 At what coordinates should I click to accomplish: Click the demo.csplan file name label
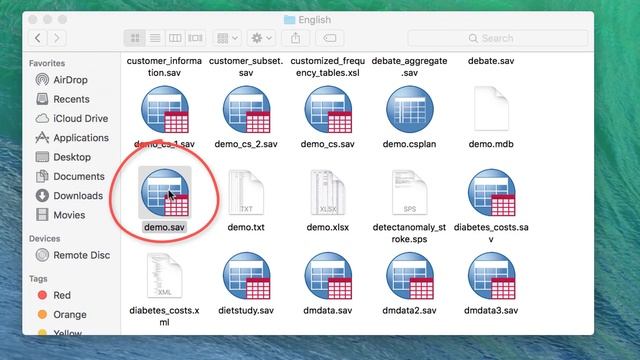(409, 144)
